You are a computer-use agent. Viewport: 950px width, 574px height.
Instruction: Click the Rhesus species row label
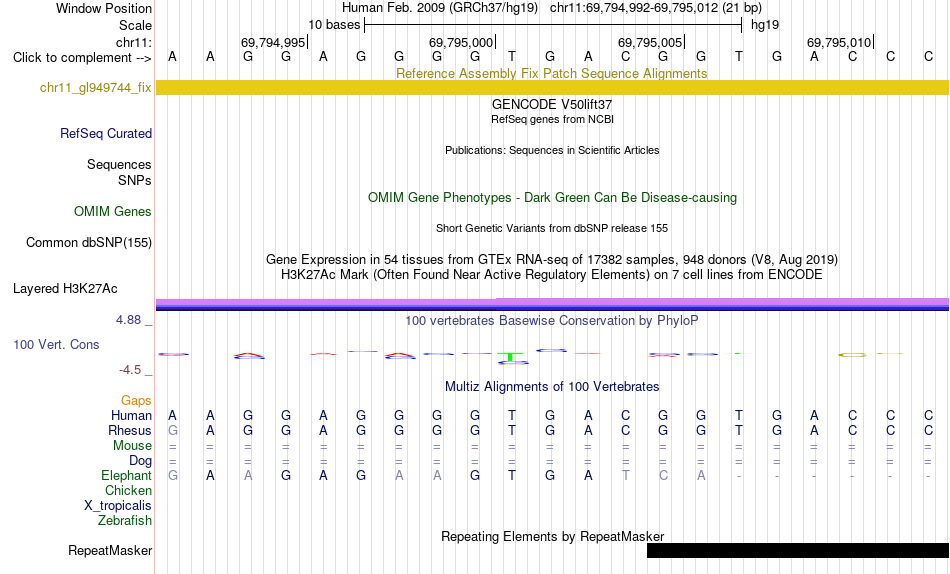coord(130,430)
